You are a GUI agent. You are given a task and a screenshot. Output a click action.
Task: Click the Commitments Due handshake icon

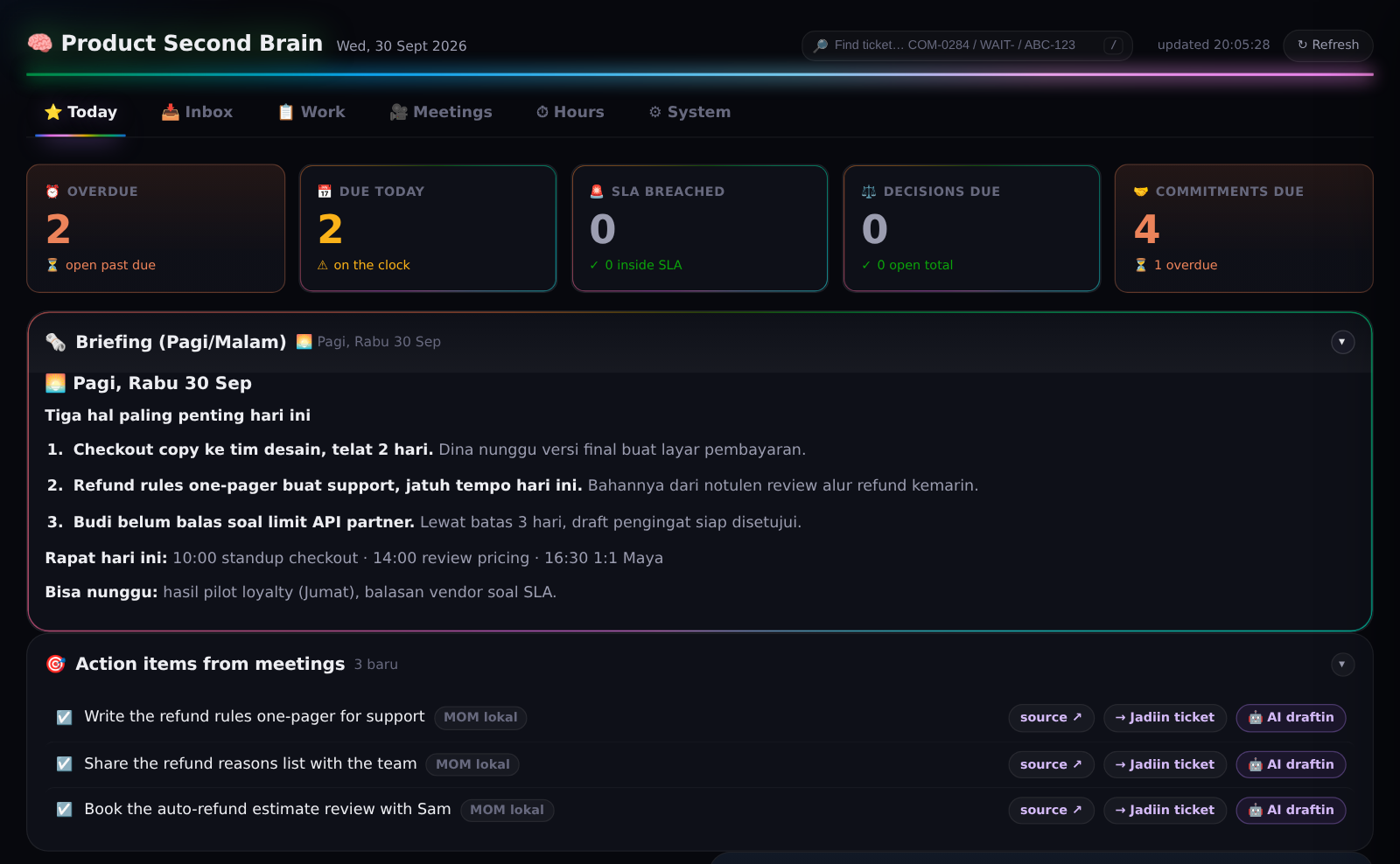tap(1141, 192)
